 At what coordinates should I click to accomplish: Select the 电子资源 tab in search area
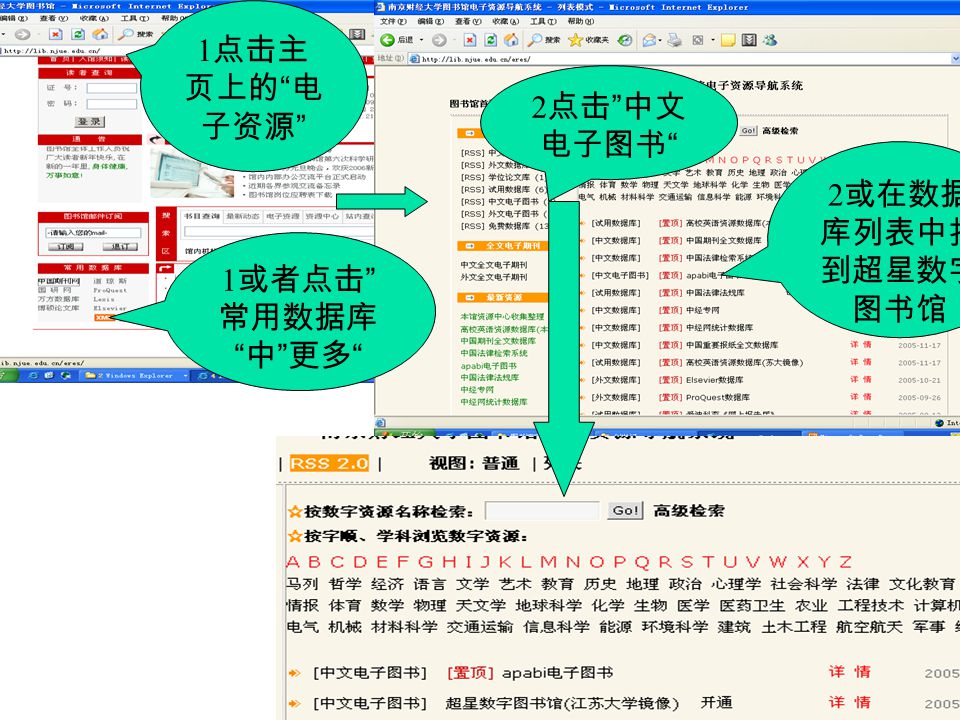pos(283,216)
